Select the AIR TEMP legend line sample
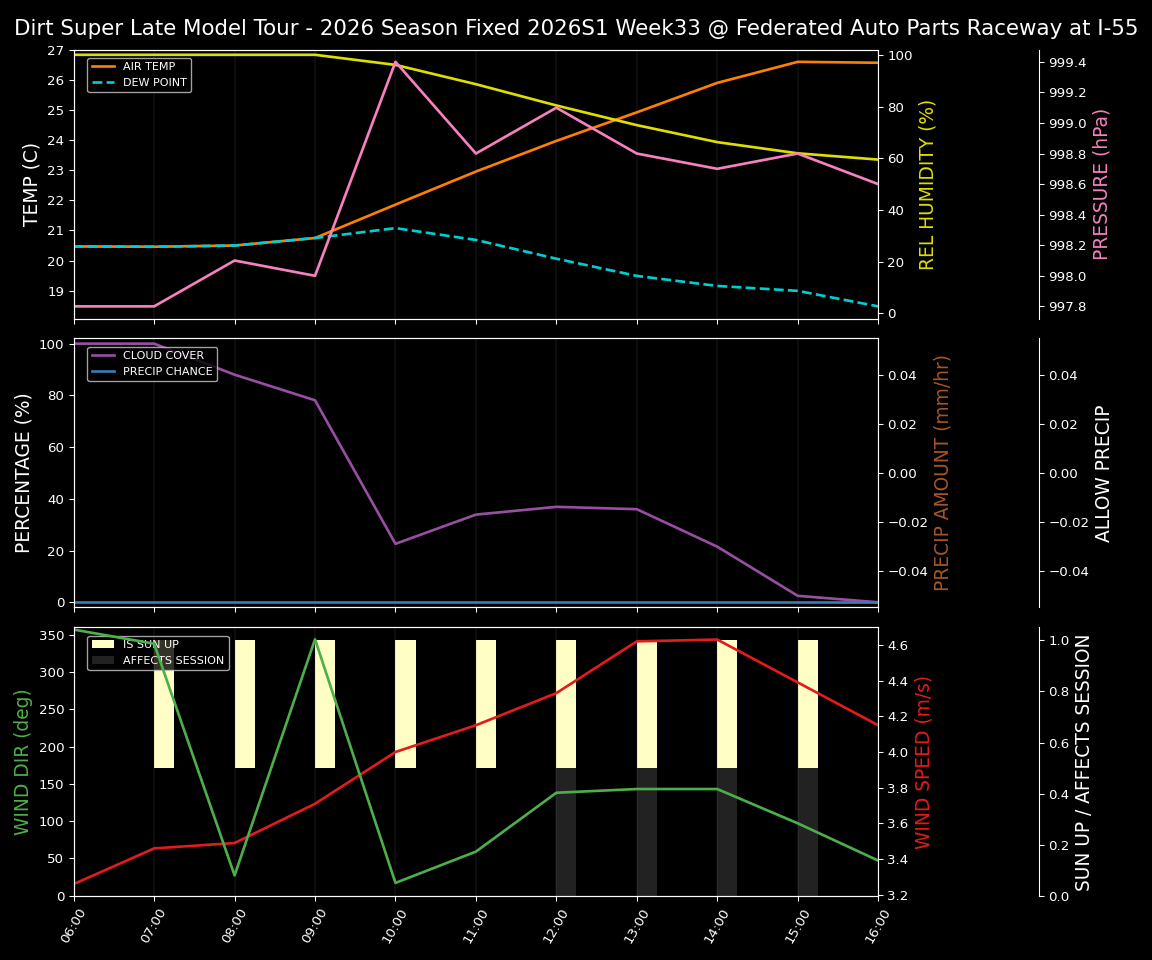 104,67
